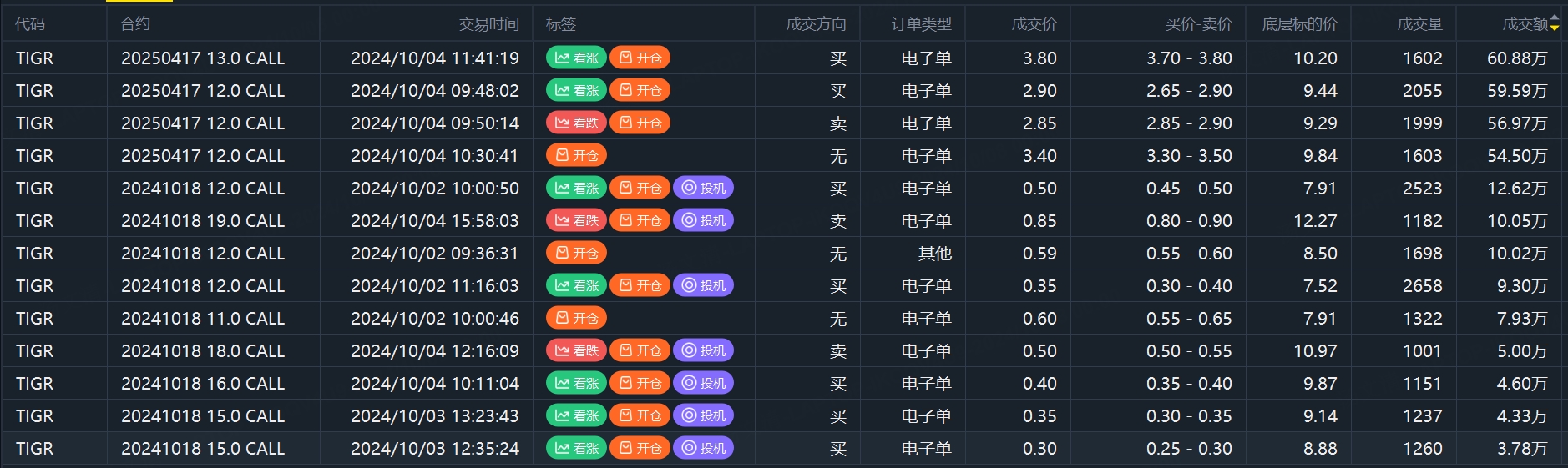Click TIGR code in the 09:36:31 row
Image resolution: width=1568 pixels, height=468 pixels.
coord(34,254)
